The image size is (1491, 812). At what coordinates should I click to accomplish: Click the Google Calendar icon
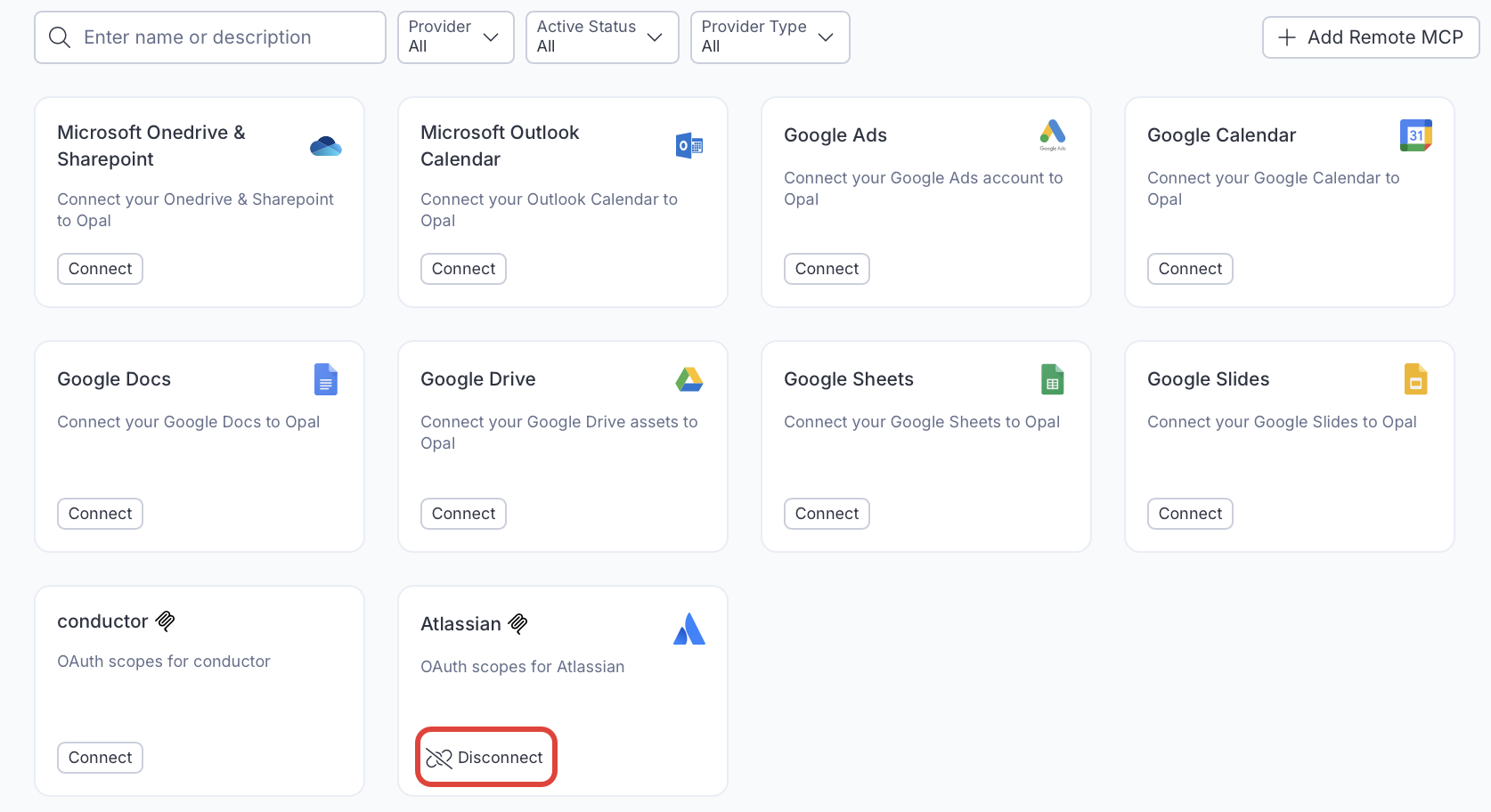click(1415, 135)
